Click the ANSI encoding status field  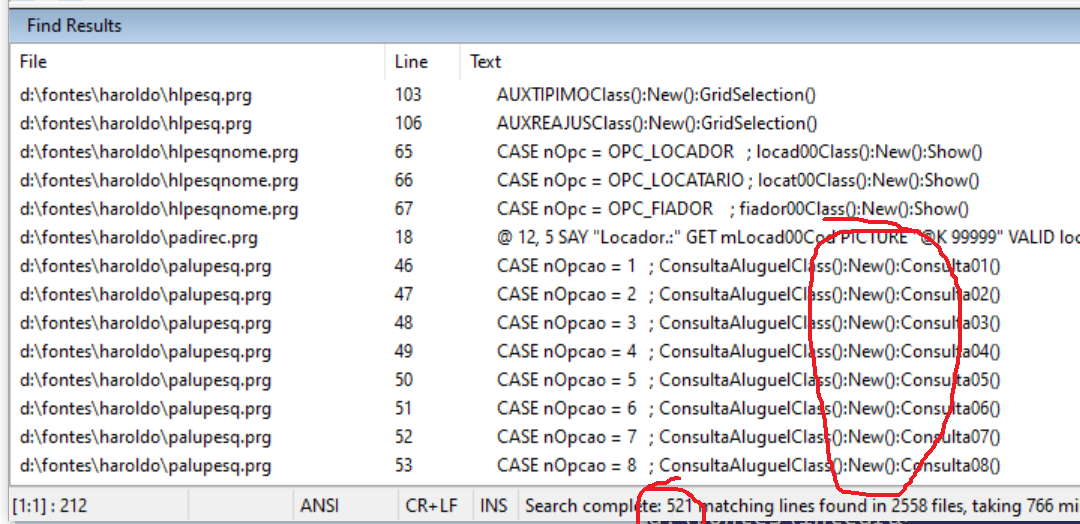click(x=319, y=506)
